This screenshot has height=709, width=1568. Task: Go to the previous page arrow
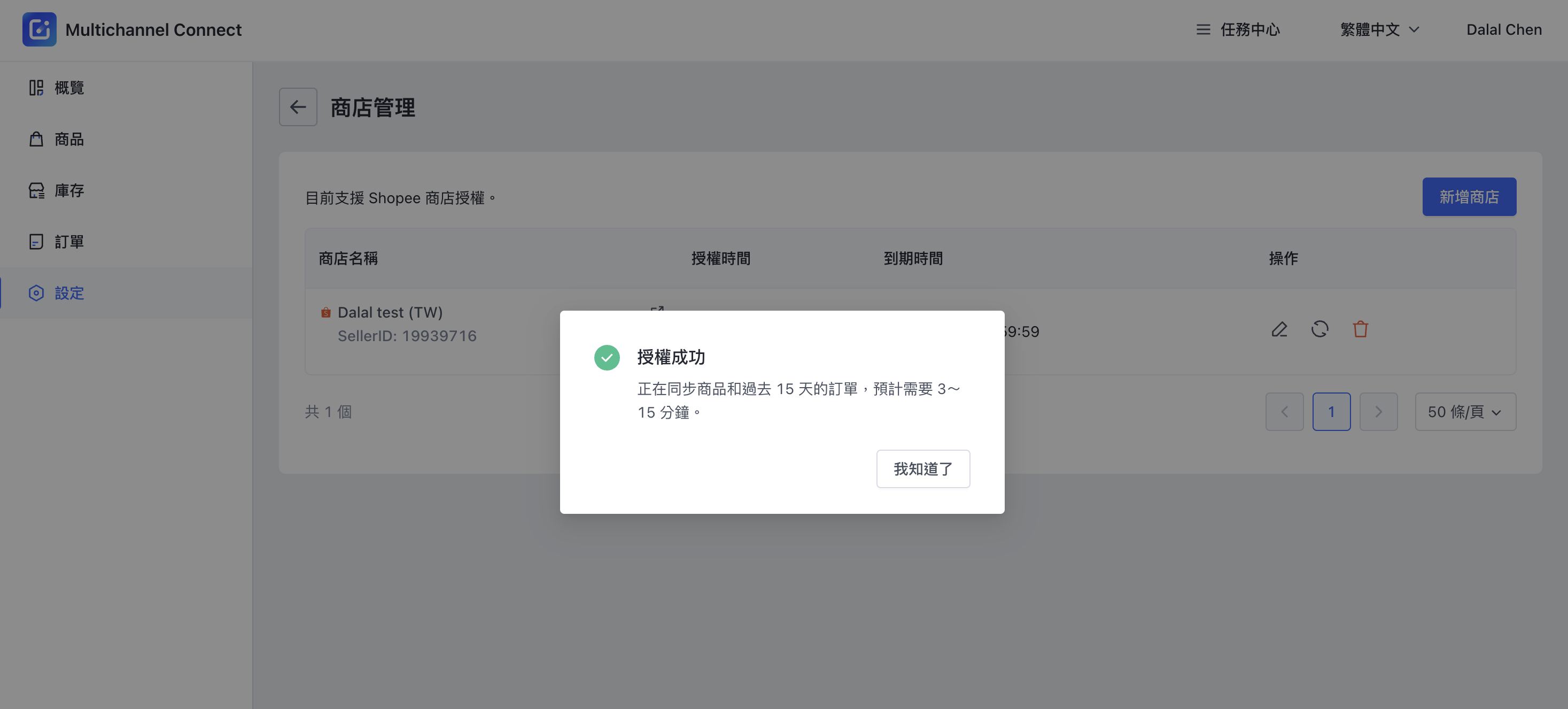coord(1284,412)
